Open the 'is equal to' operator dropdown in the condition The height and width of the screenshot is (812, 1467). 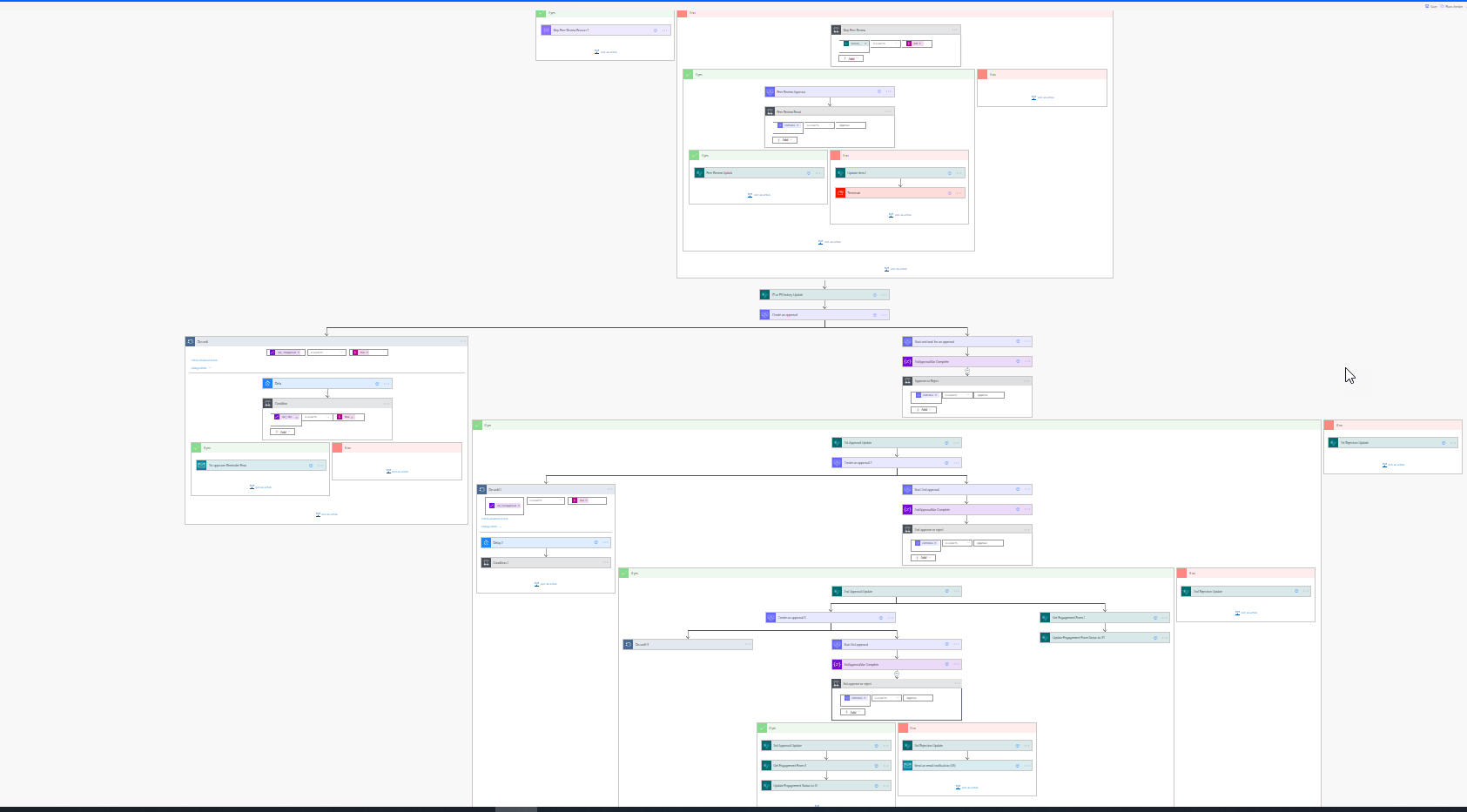316,417
